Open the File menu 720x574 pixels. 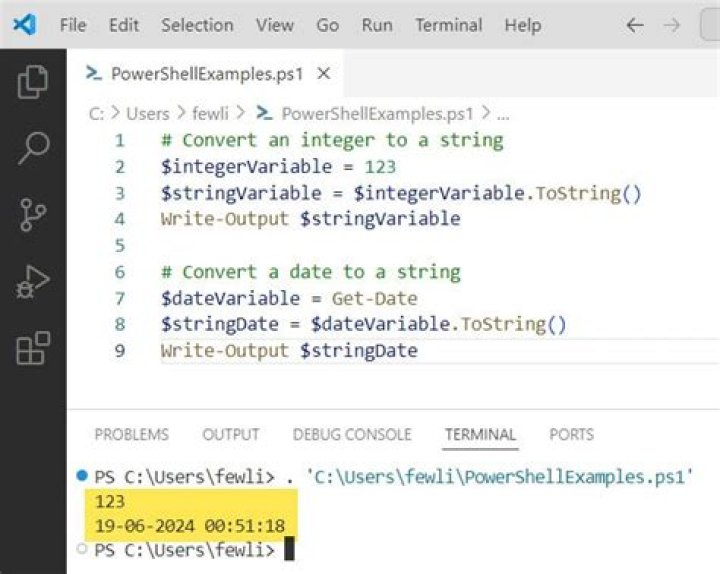point(73,25)
